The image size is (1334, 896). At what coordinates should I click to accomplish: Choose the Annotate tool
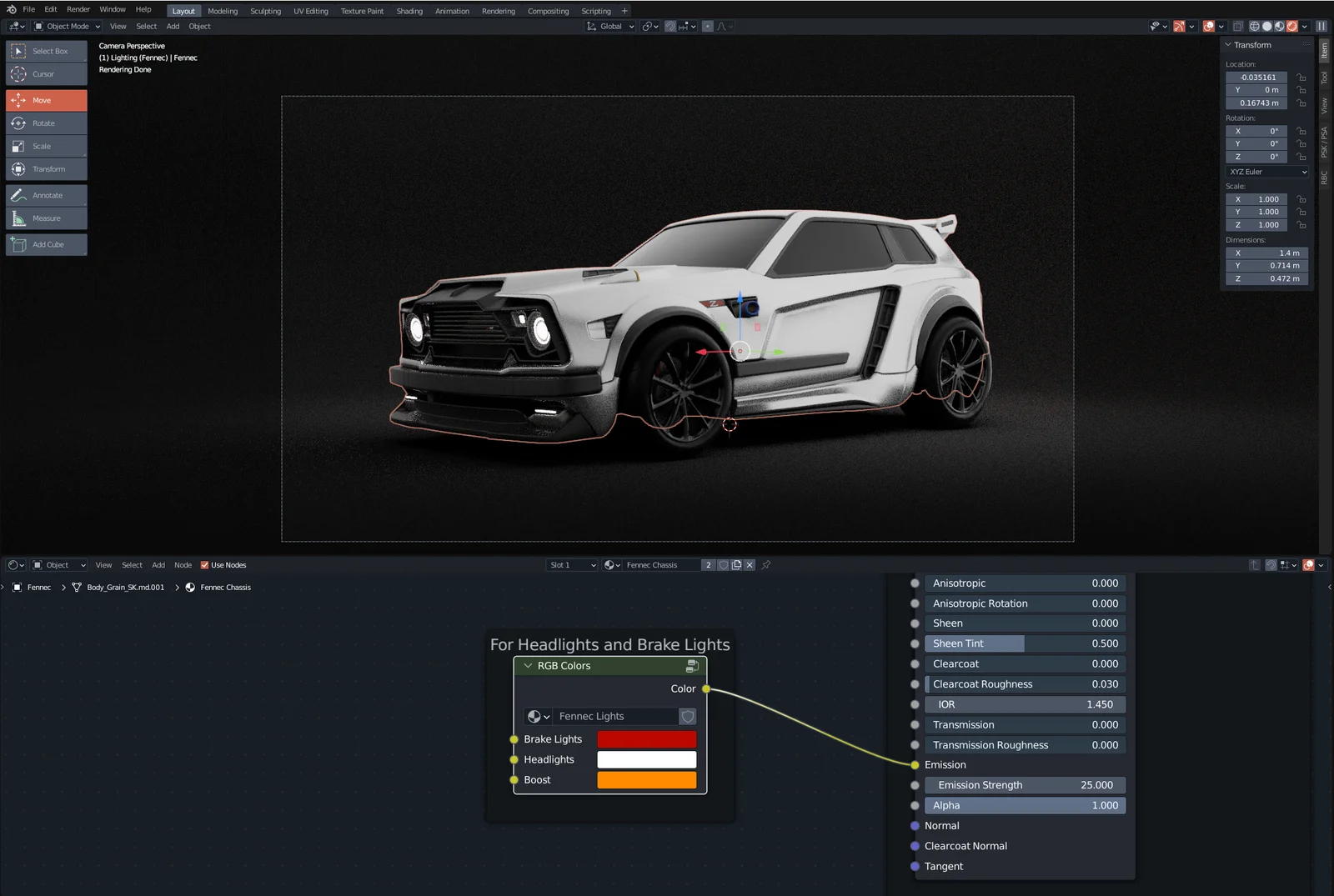point(46,196)
